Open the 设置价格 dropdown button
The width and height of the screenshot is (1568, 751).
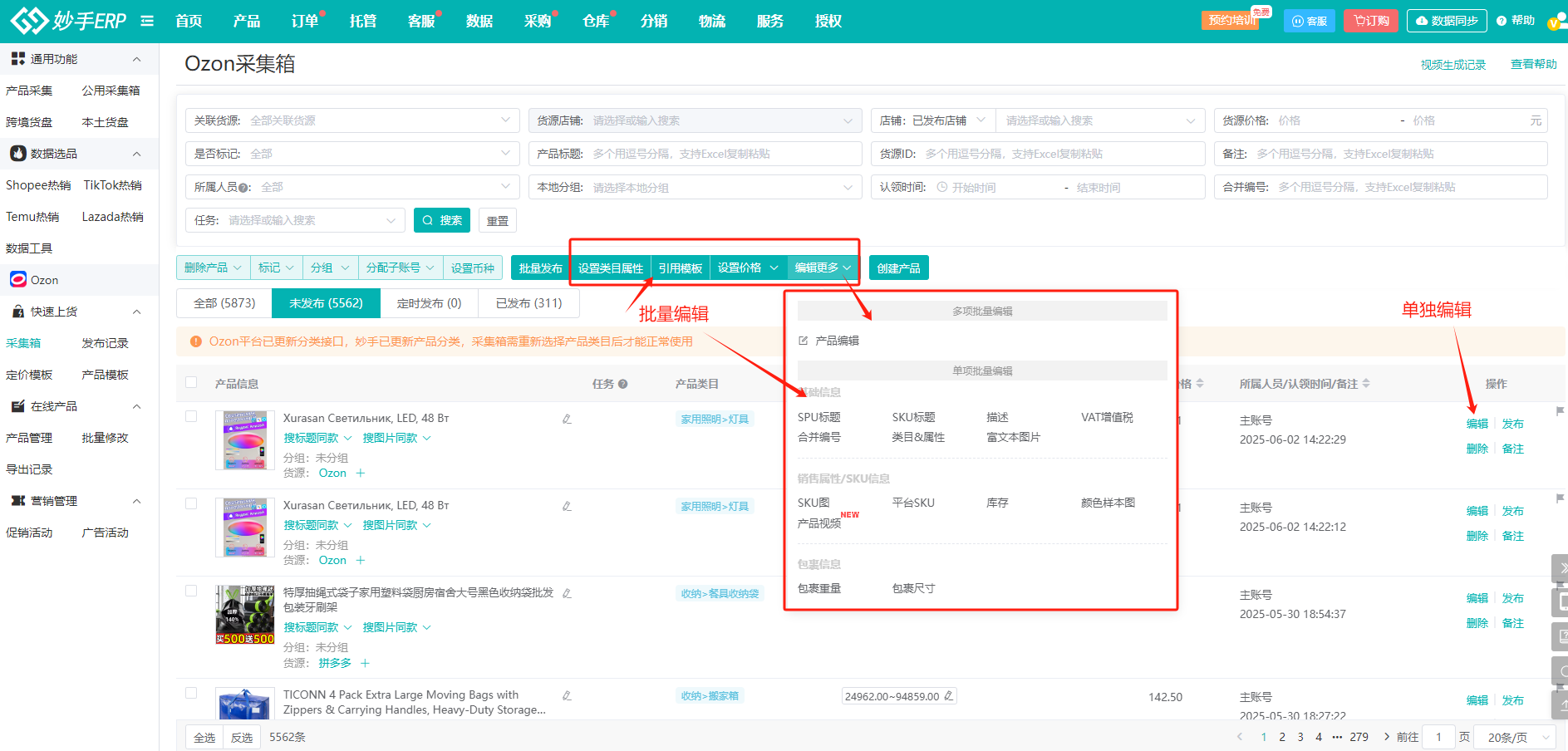(748, 268)
